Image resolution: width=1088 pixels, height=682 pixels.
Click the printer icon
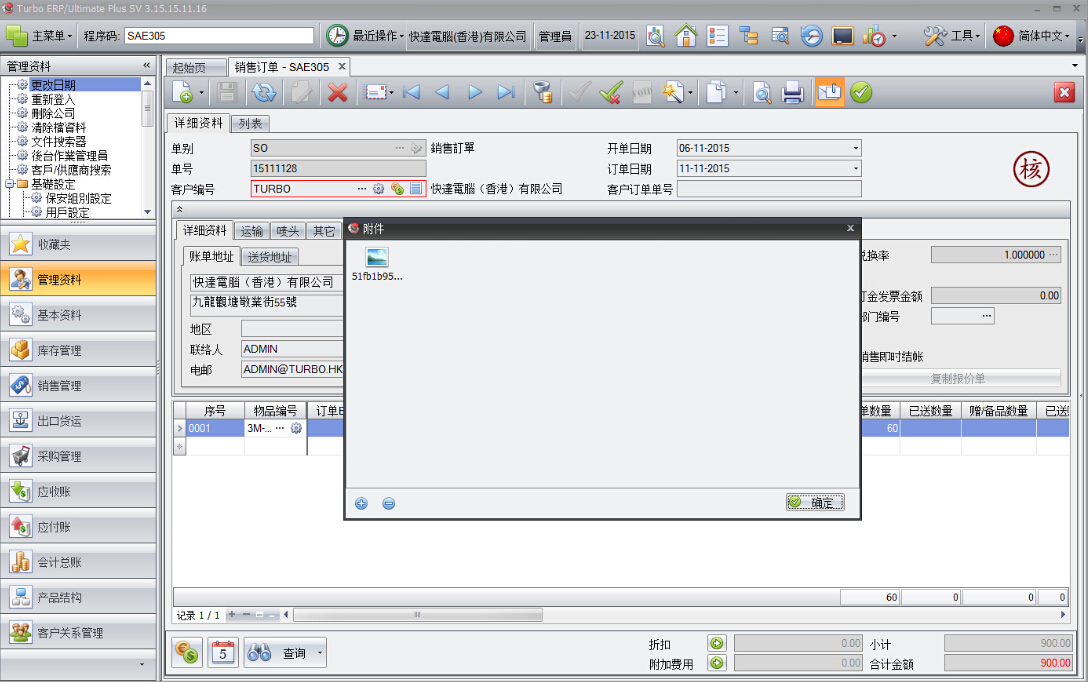click(792, 92)
